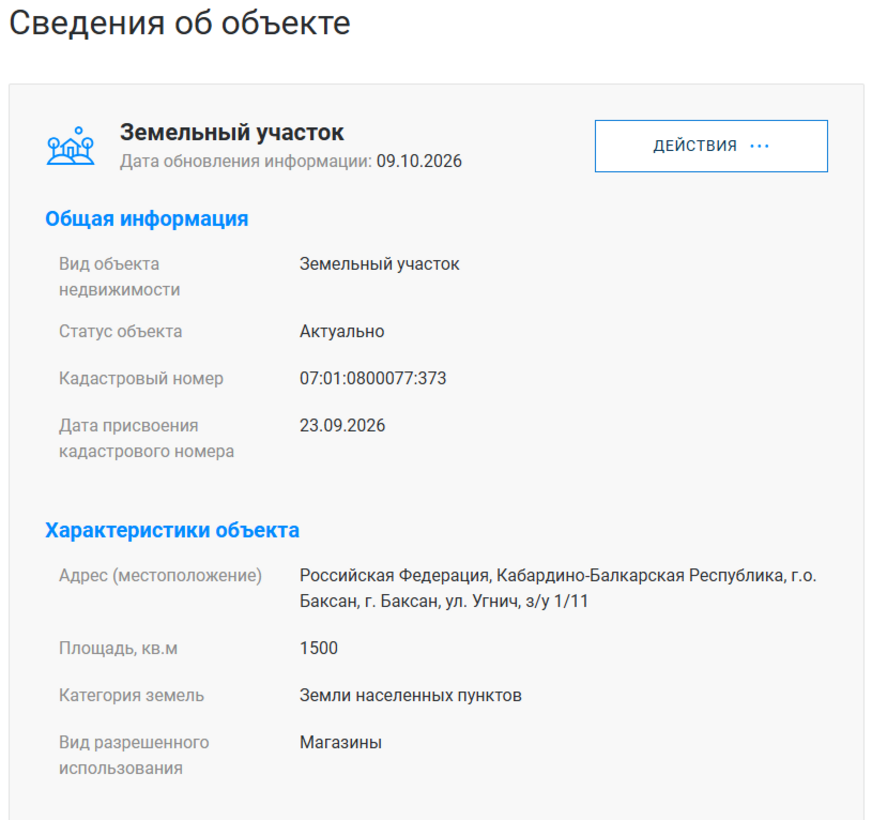
Task: Click 'Общая информация' section heading
Action: (147, 219)
